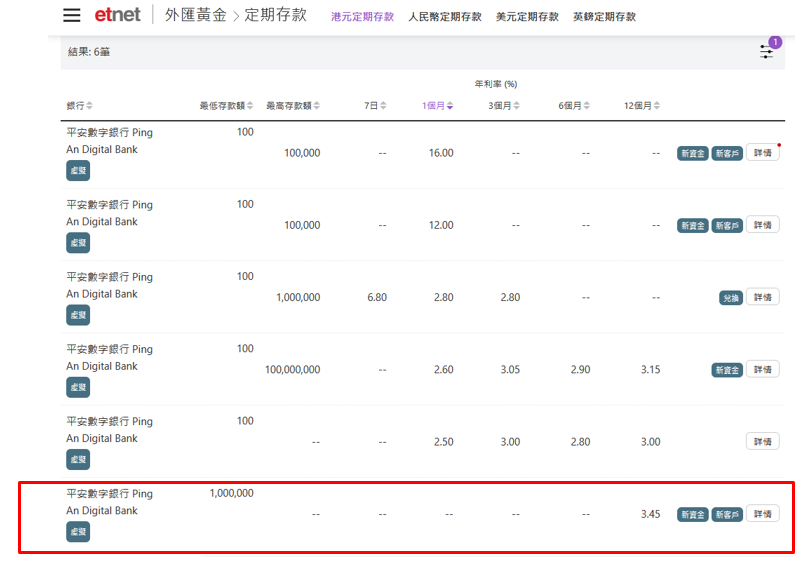810x567 pixels.
Task: Sort by 最高存款額 column
Action: point(293,106)
